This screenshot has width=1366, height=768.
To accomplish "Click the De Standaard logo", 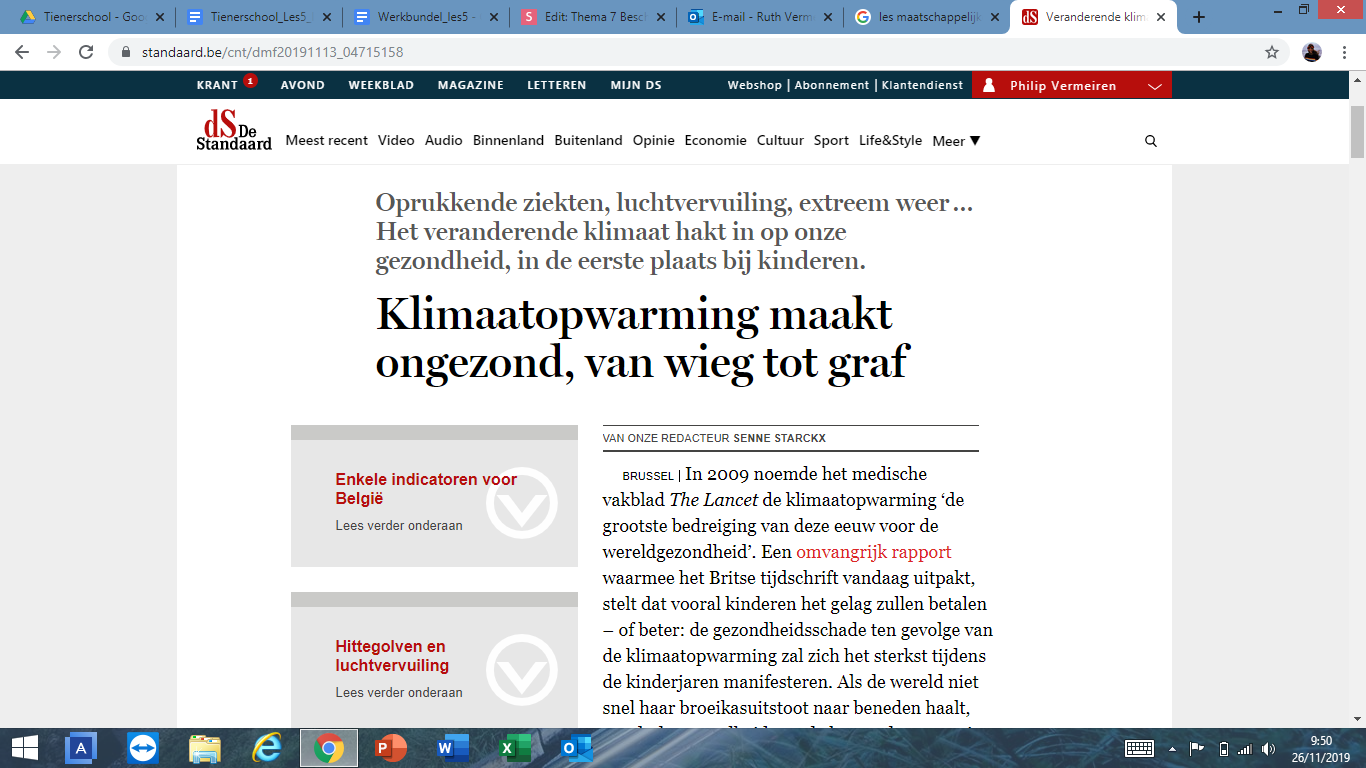I will tap(233, 130).
